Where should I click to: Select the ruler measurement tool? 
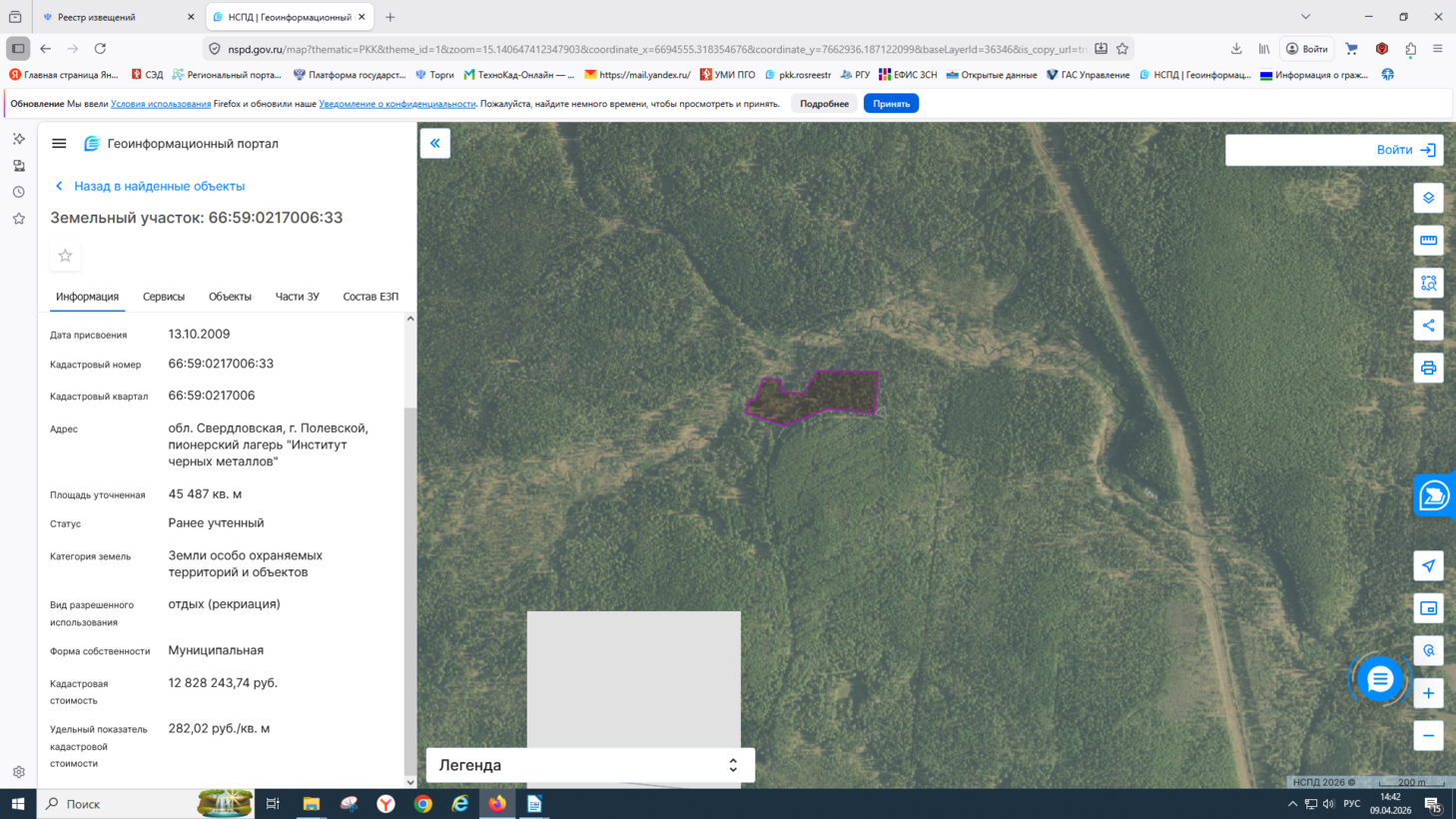coord(1428,241)
